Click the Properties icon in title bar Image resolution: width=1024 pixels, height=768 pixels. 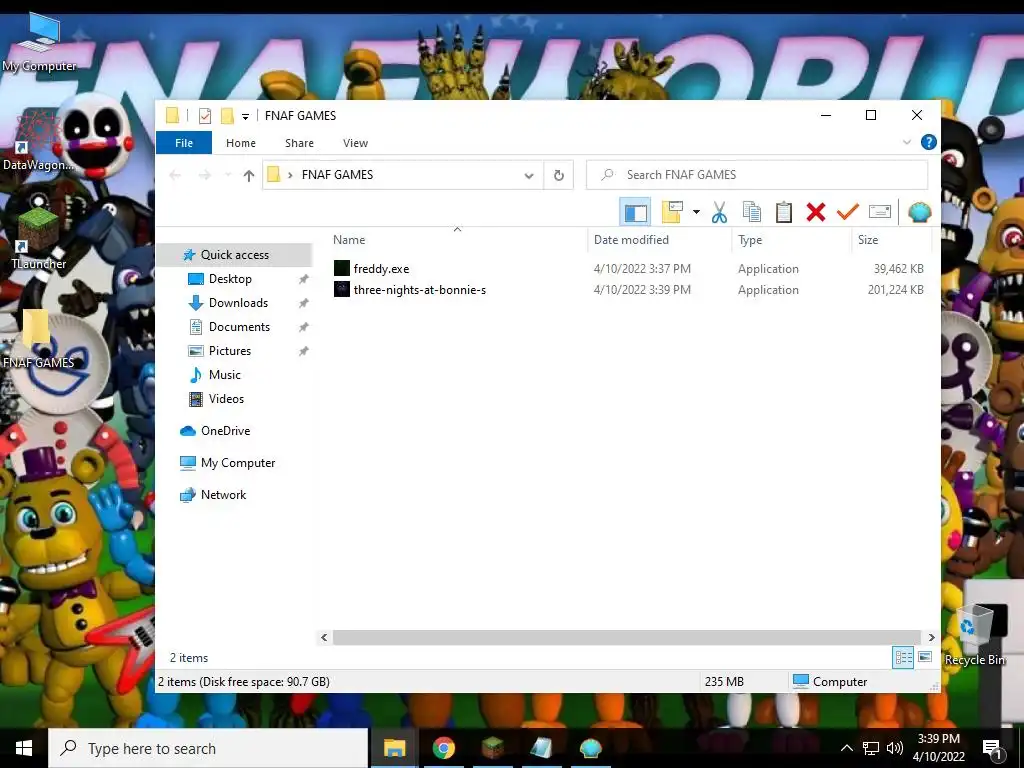tap(205, 116)
